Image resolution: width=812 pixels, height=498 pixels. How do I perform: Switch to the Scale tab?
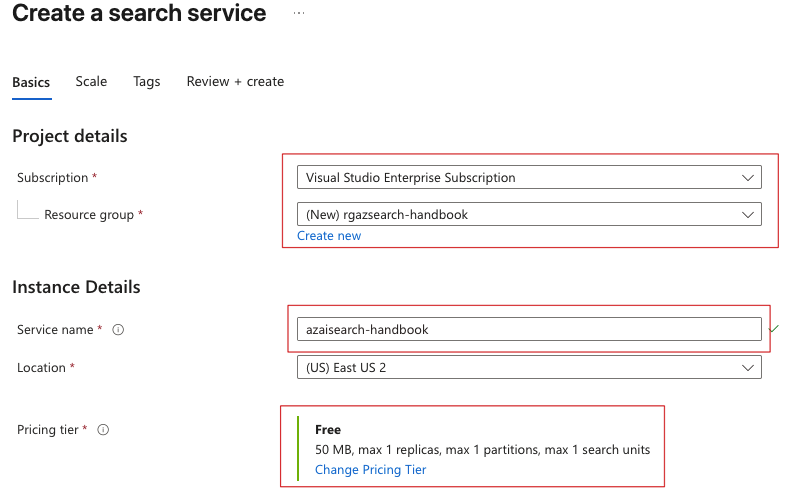tap(91, 82)
